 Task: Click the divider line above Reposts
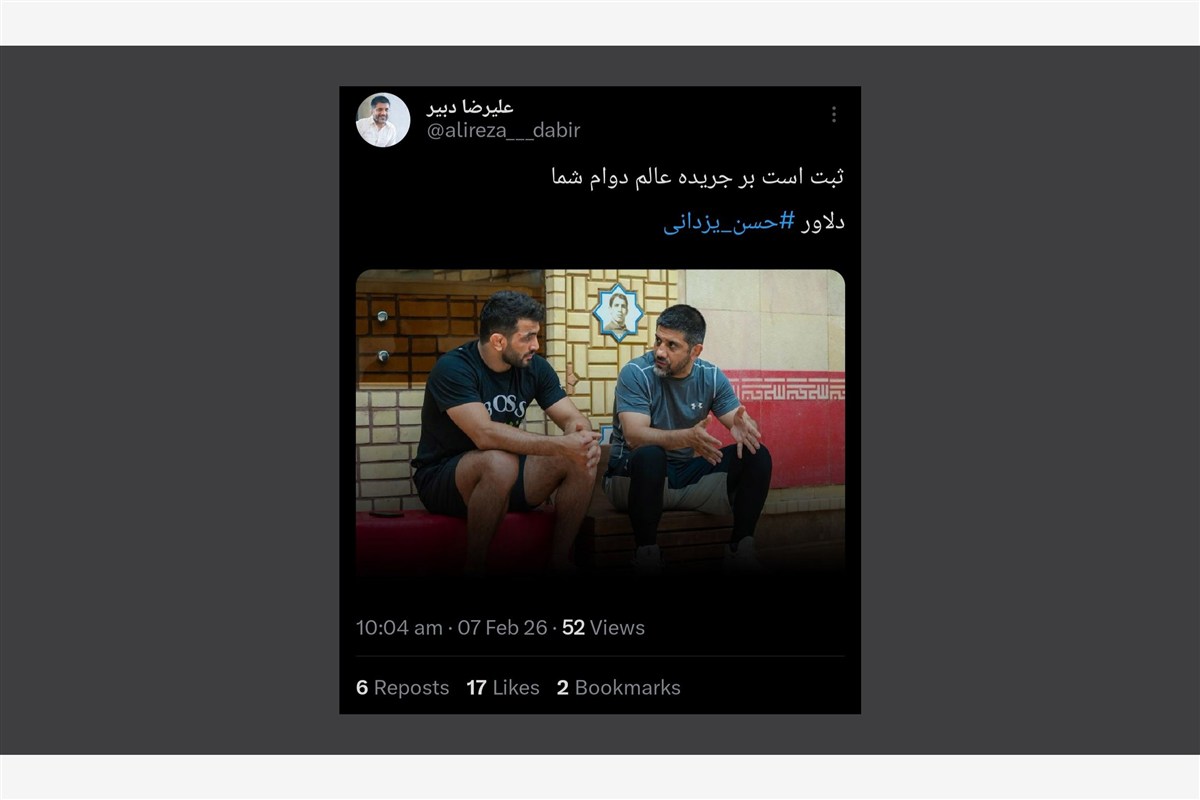tap(600, 657)
